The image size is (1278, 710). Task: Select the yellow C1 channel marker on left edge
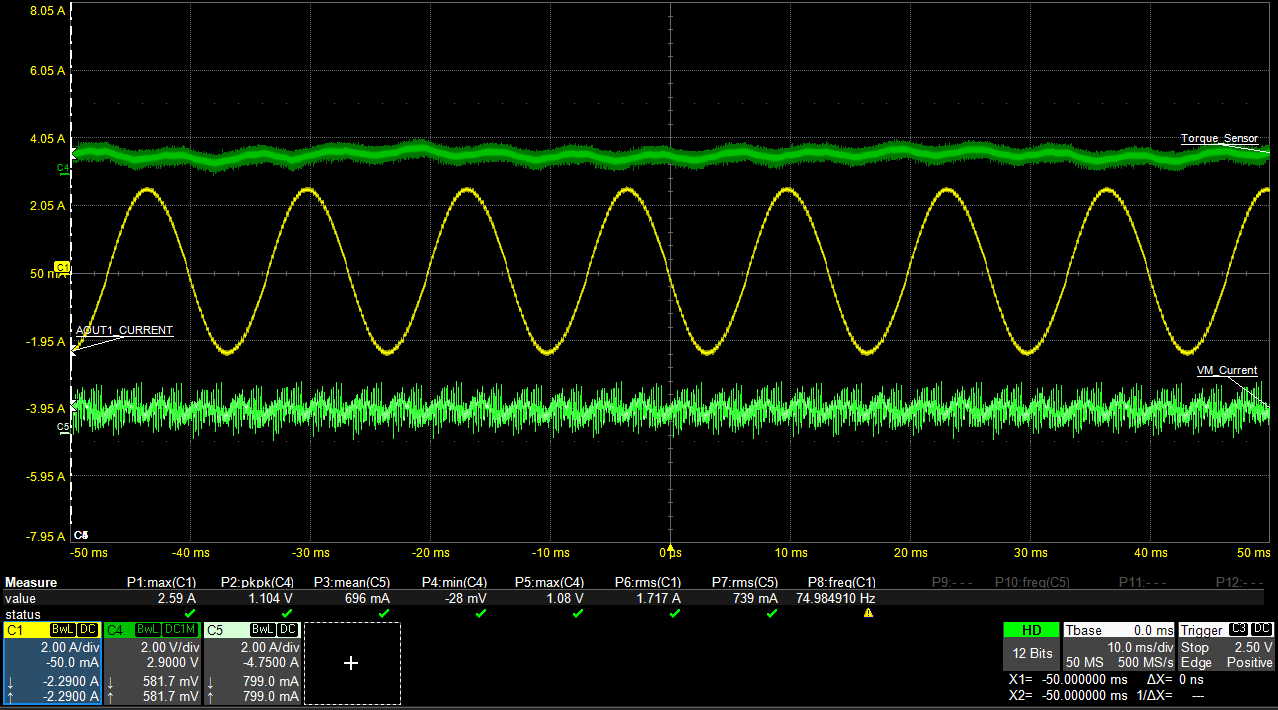pyautogui.click(x=62, y=268)
